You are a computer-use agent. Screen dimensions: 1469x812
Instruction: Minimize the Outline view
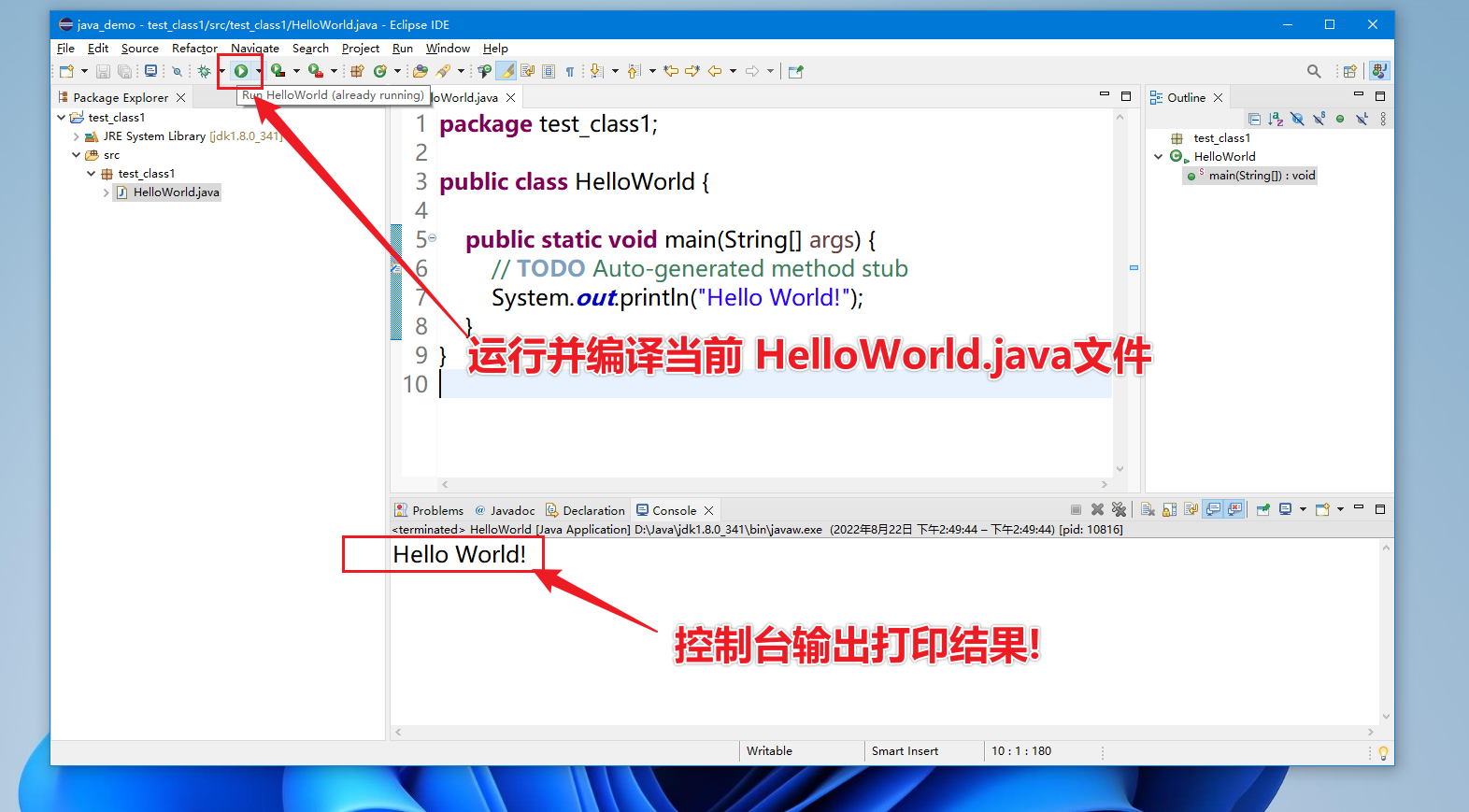(x=1359, y=94)
